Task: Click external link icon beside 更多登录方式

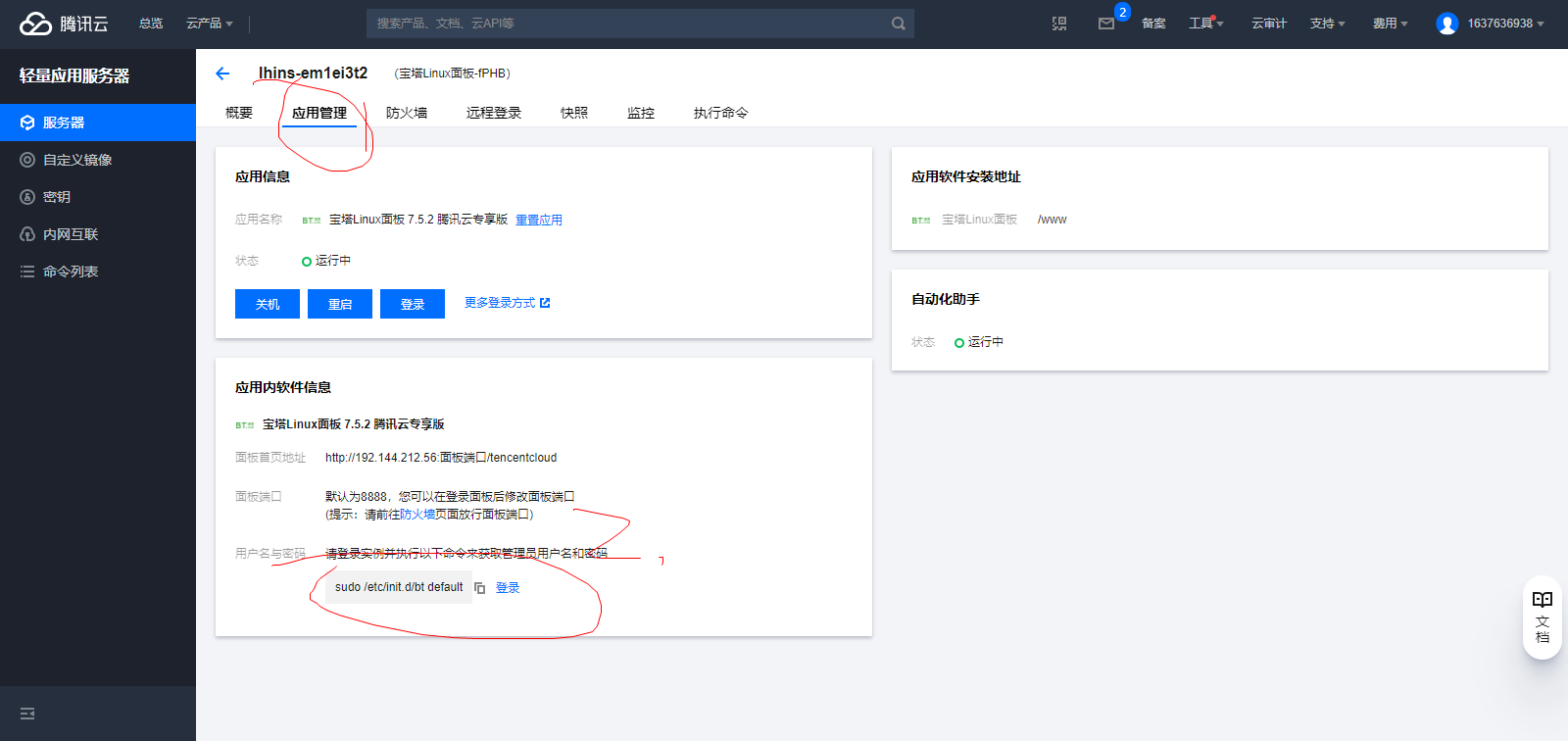Action: click(x=545, y=303)
